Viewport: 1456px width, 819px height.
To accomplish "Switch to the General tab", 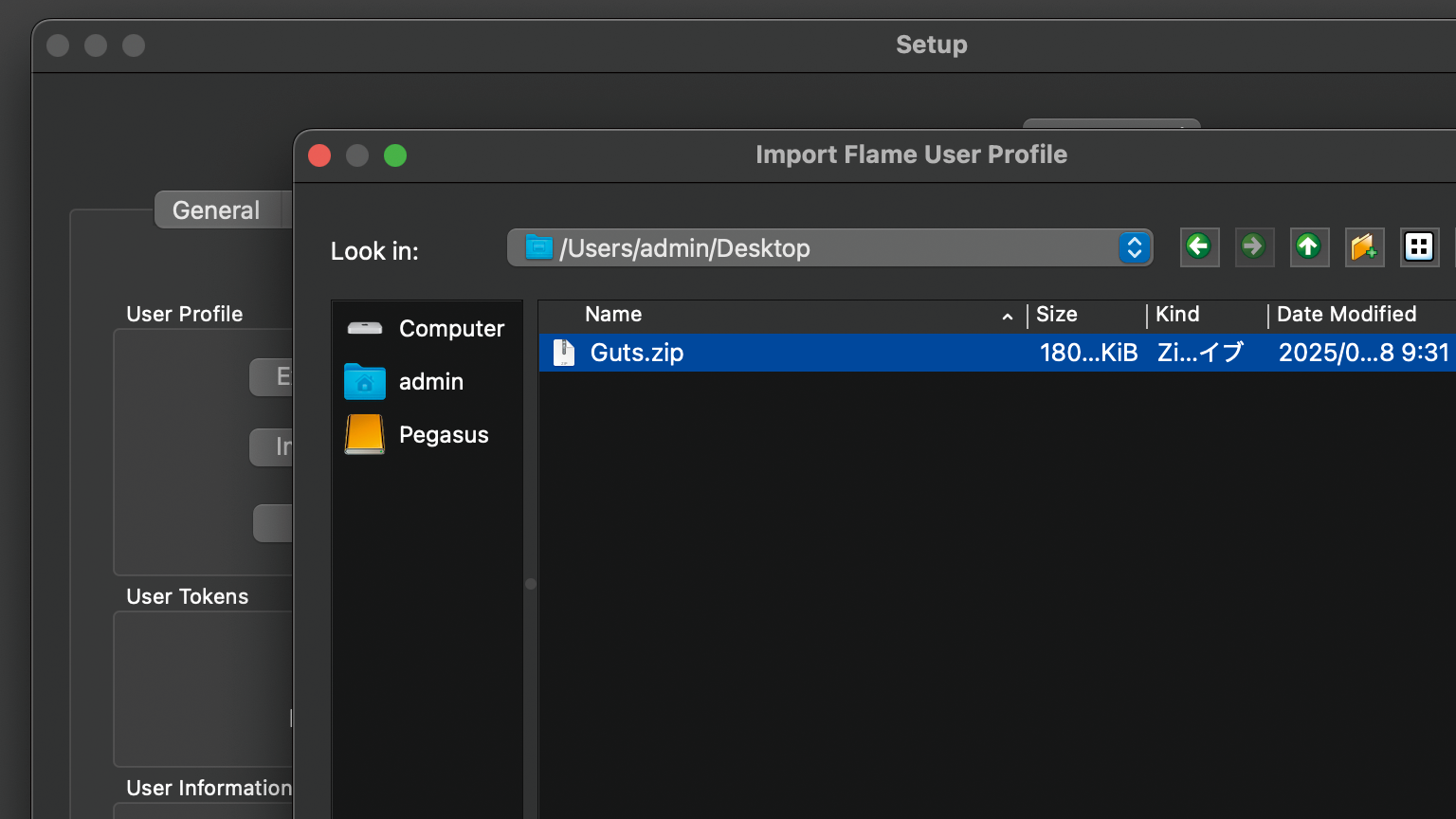I will tap(216, 210).
